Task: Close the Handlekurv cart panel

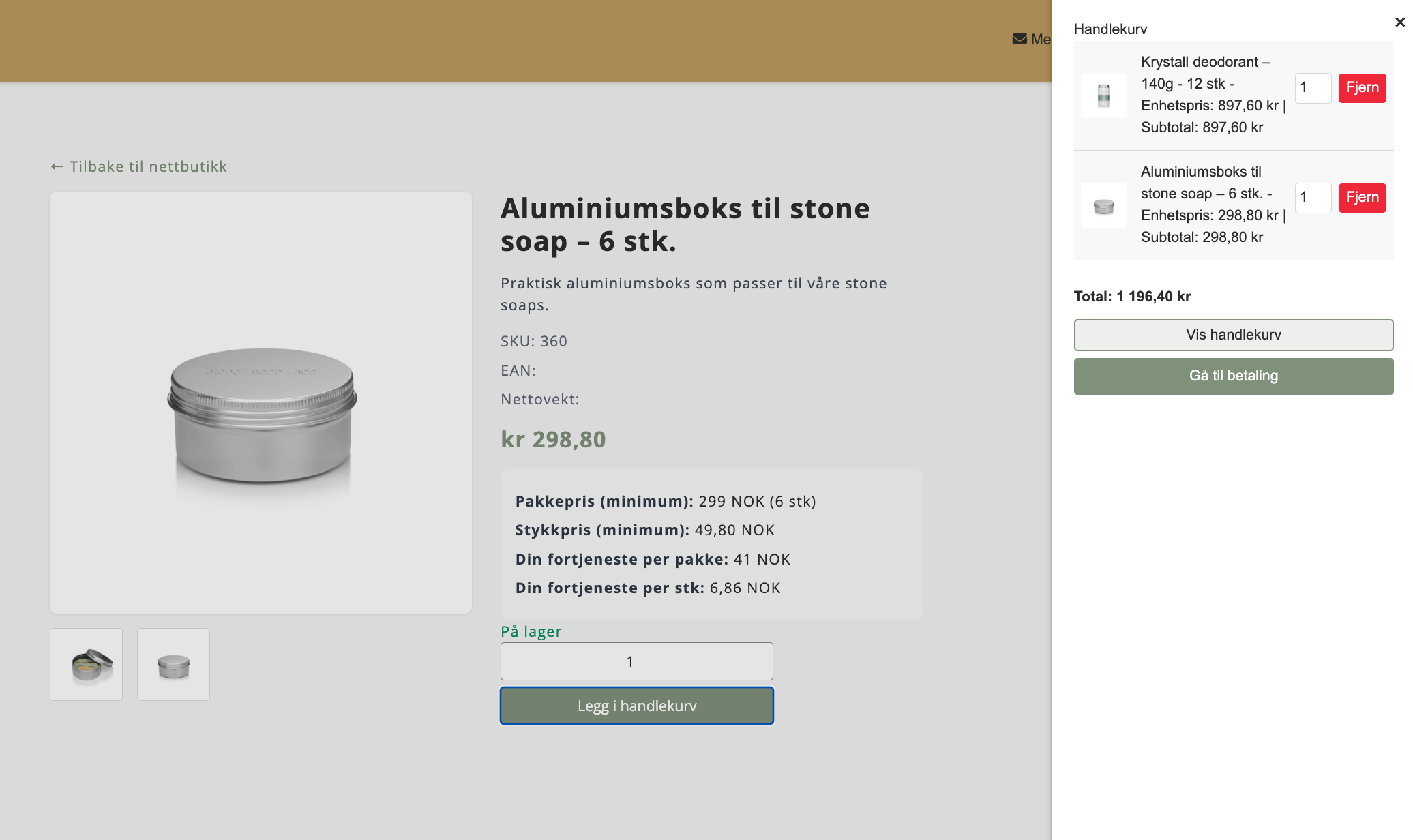Action: click(1399, 22)
